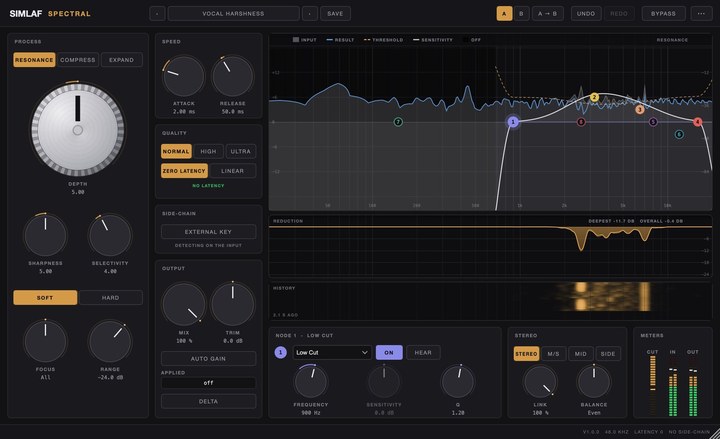
Task: Select the Hard knee mode
Action: (x=111, y=298)
